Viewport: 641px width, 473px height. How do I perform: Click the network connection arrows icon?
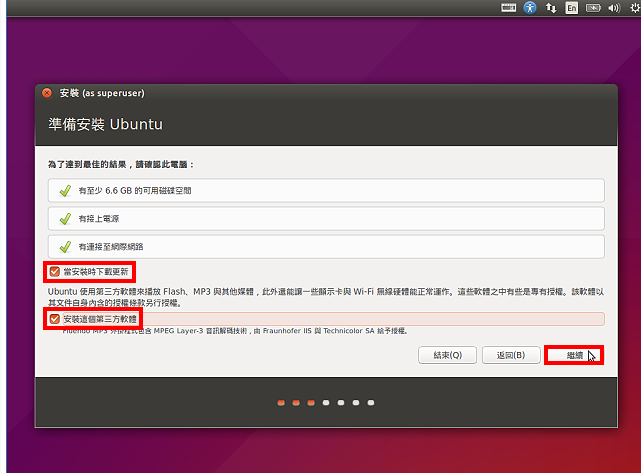click(551, 8)
